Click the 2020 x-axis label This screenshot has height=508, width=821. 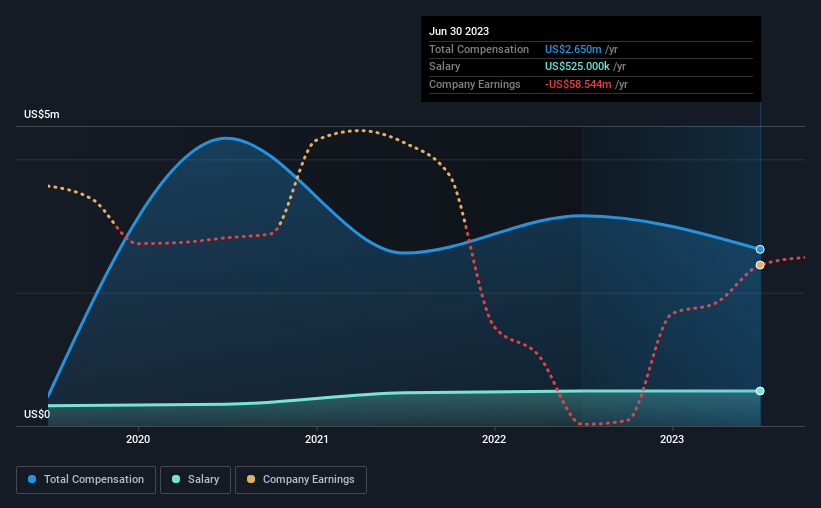point(138,439)
